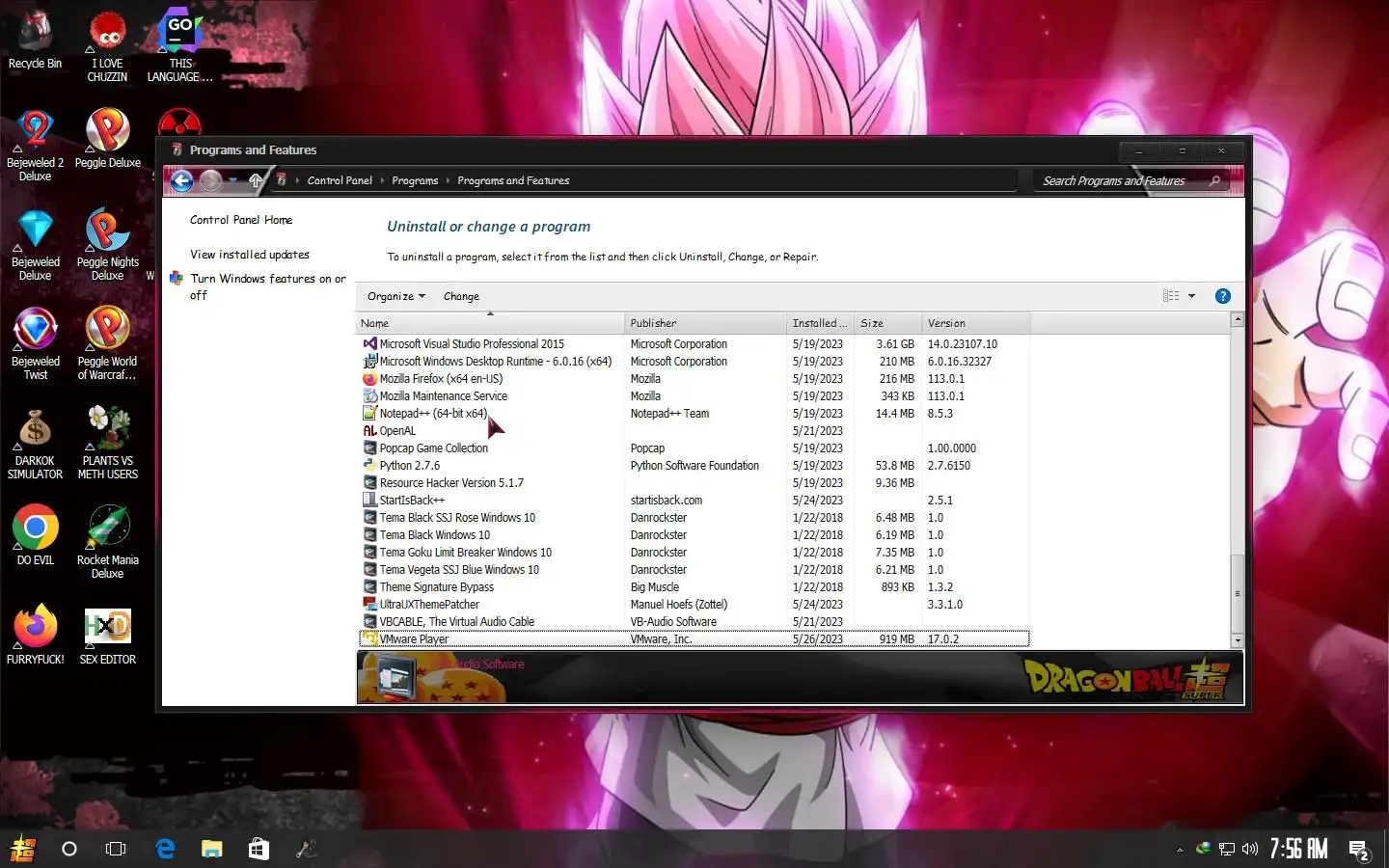Open the Peggle Deluxe desktop icon
The height and width of the screenshot is (868, 1389).
coord(107,138)
